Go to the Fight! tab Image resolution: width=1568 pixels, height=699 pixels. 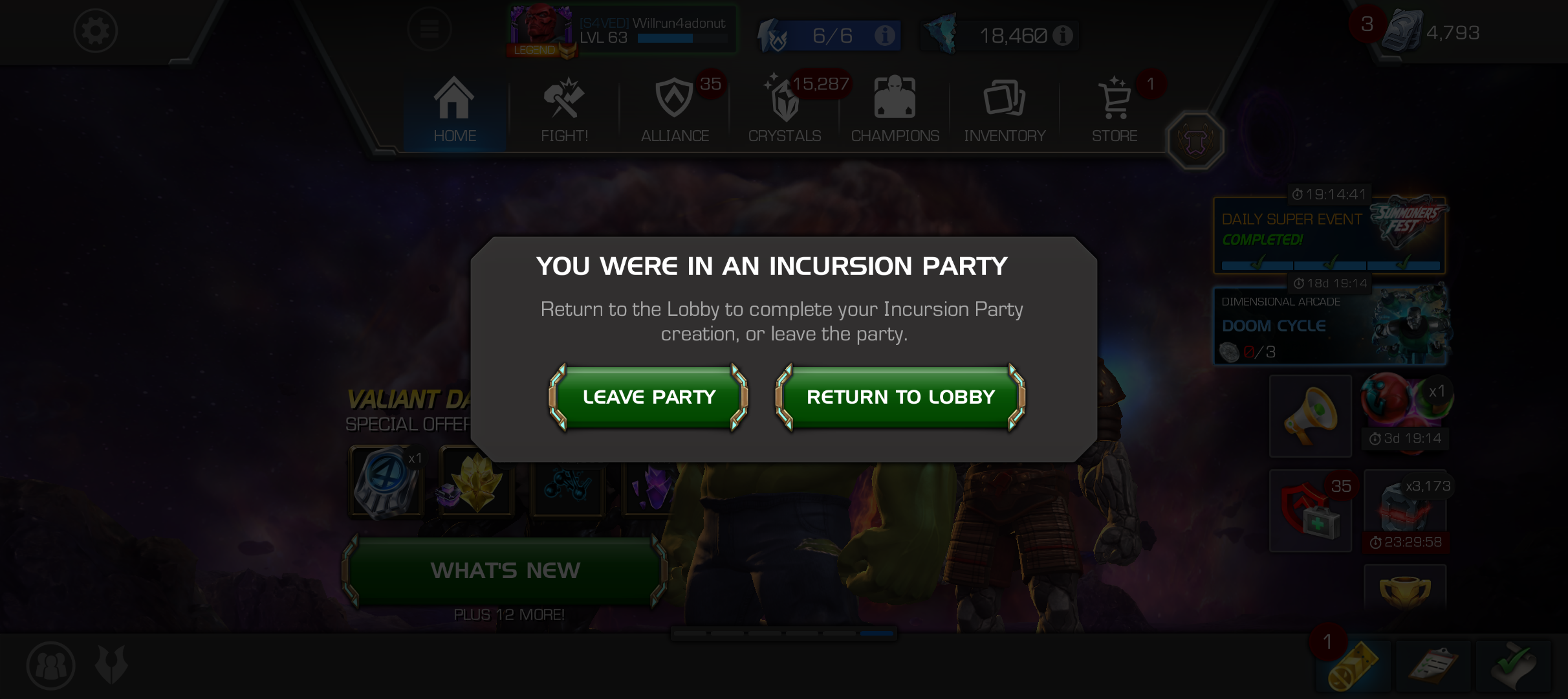click(x=564, y=110)
